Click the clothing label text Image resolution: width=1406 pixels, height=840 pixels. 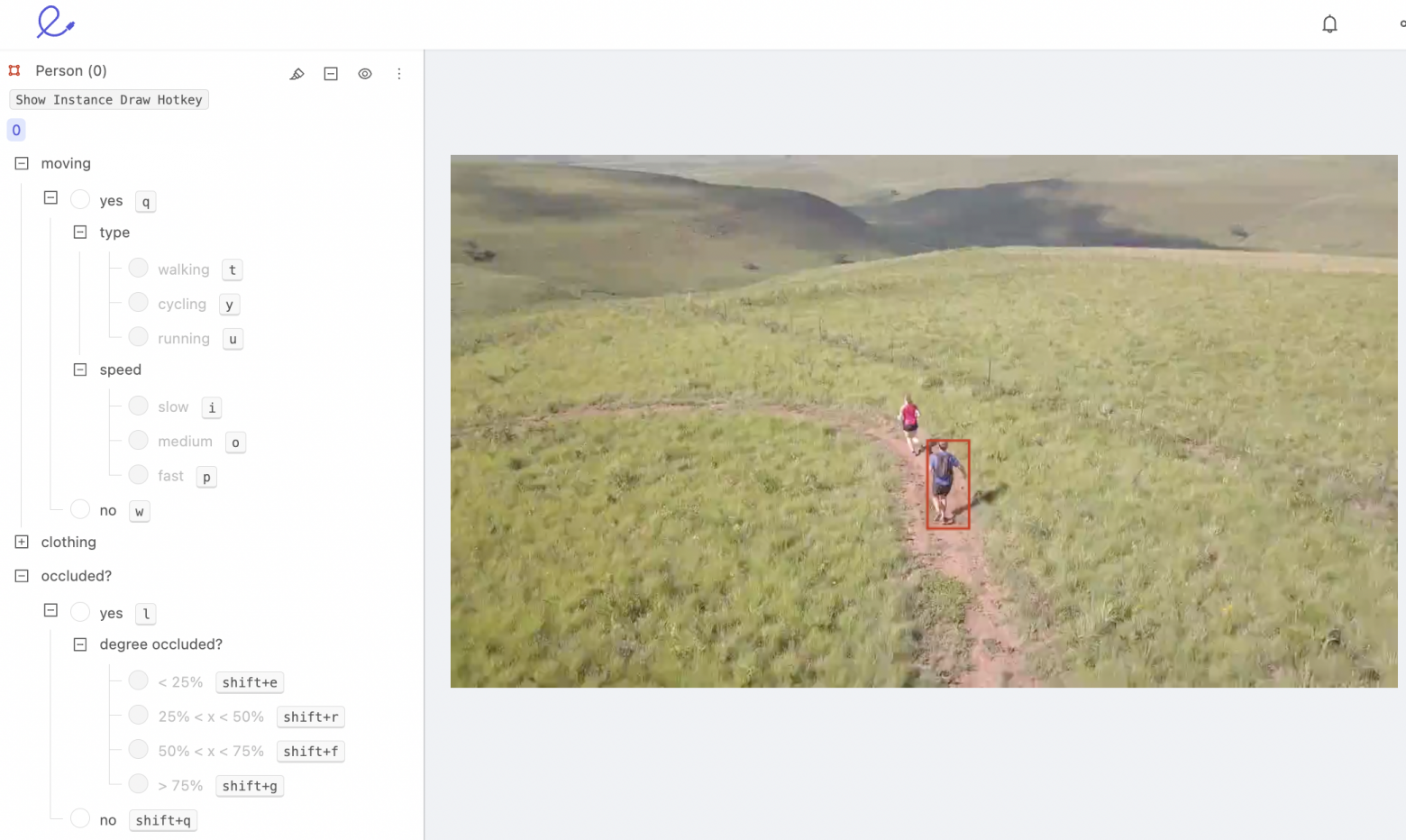[68, 542]
